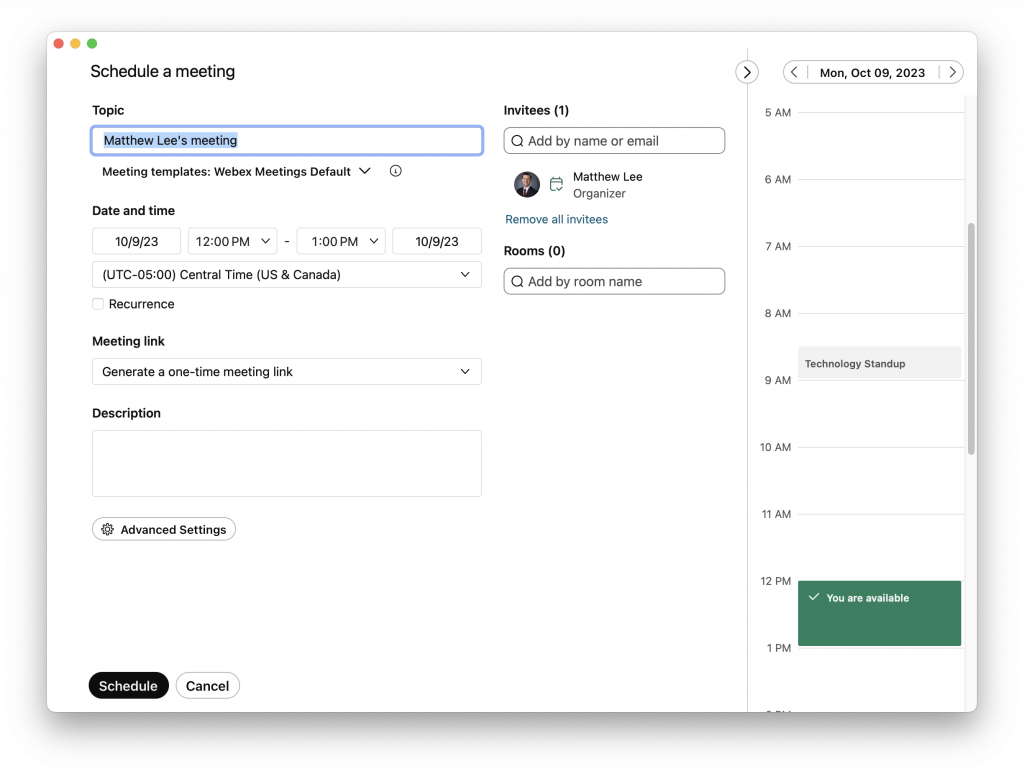This screenshot has height=774, width=1024.
Task: Open the timezone selection dropdown
Action: 286,274
